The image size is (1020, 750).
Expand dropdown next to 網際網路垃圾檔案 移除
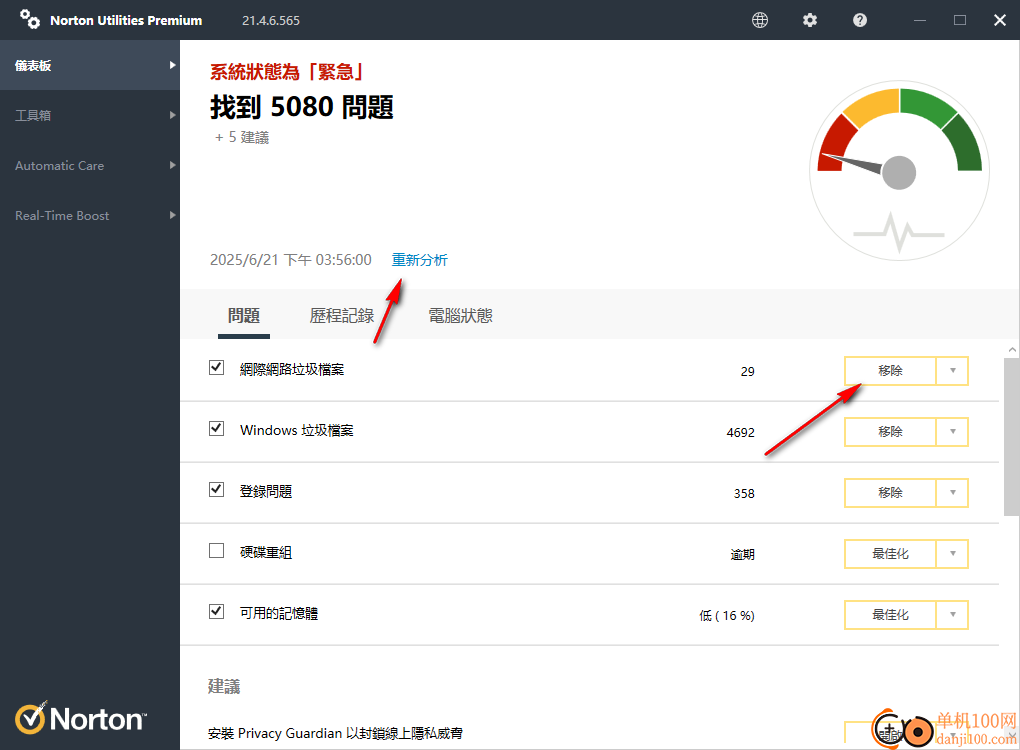click(952, 371)
